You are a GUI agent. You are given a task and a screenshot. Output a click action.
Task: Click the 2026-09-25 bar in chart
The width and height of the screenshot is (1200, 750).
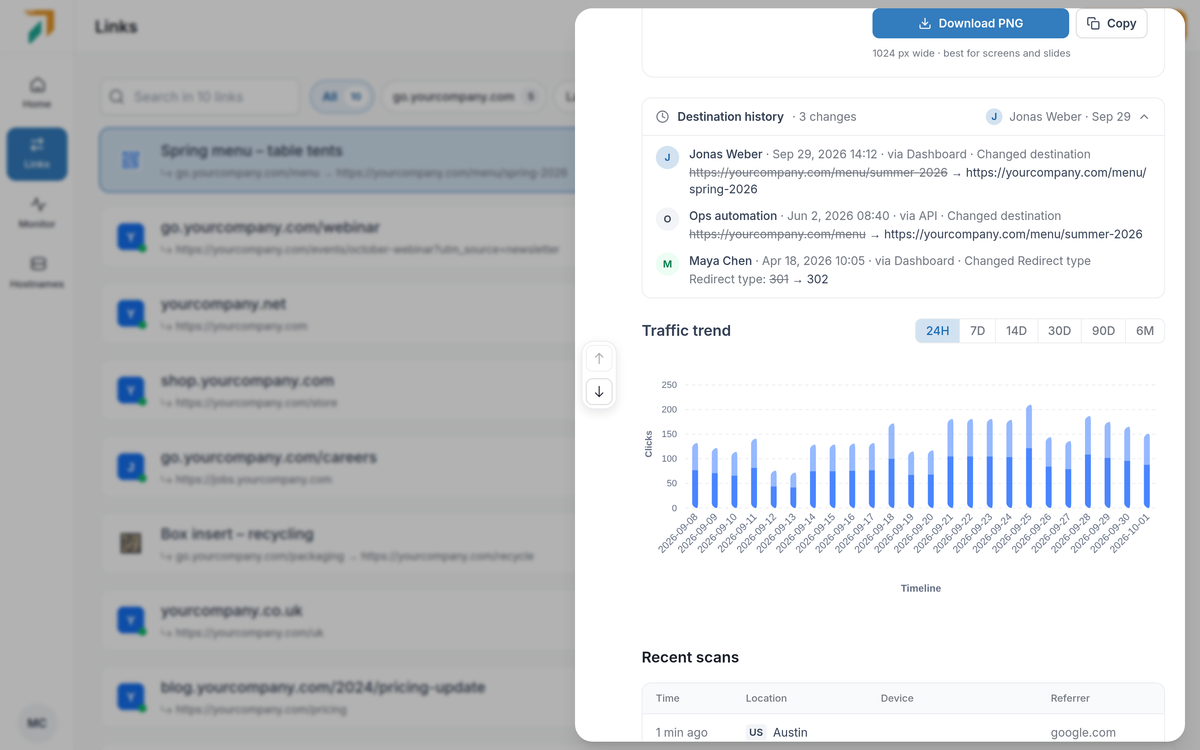(x=1029, y=457)
